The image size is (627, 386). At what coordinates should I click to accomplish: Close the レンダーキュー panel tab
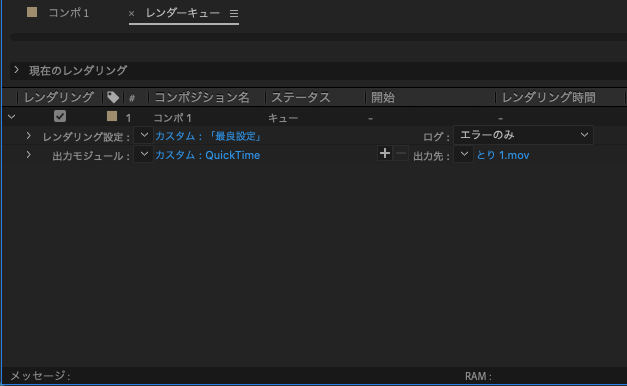tap(131, 14)
